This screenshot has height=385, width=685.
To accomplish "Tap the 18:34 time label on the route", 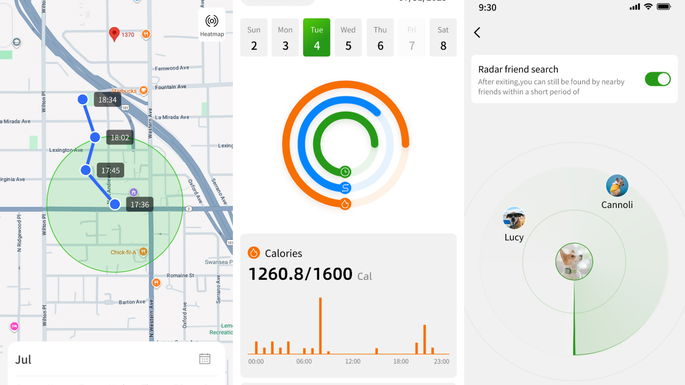I will coord(107,100).
